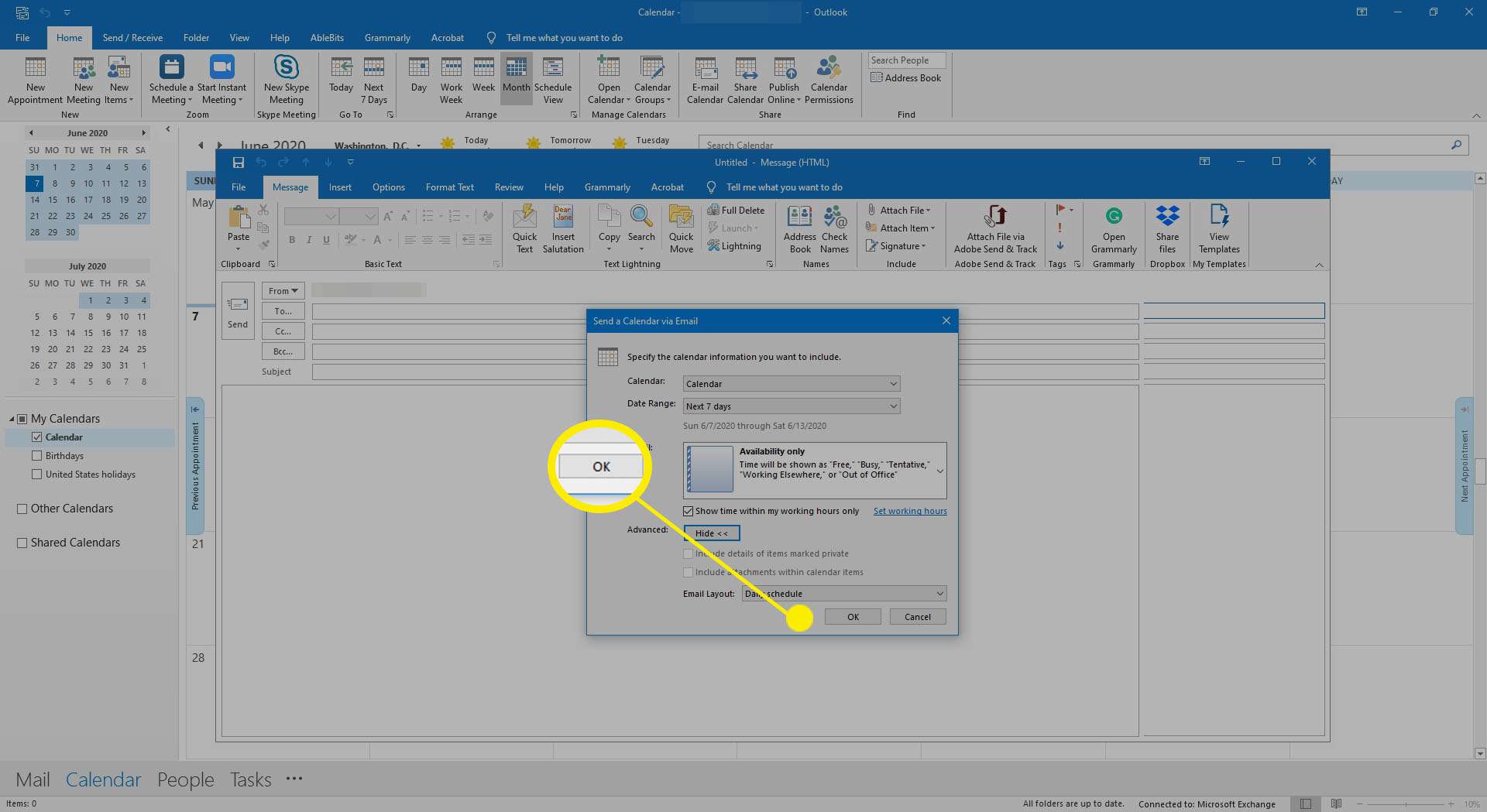1487x812 pixels.
Task: Open the Date Range dropdown
Action: click(x=792, y=406)
